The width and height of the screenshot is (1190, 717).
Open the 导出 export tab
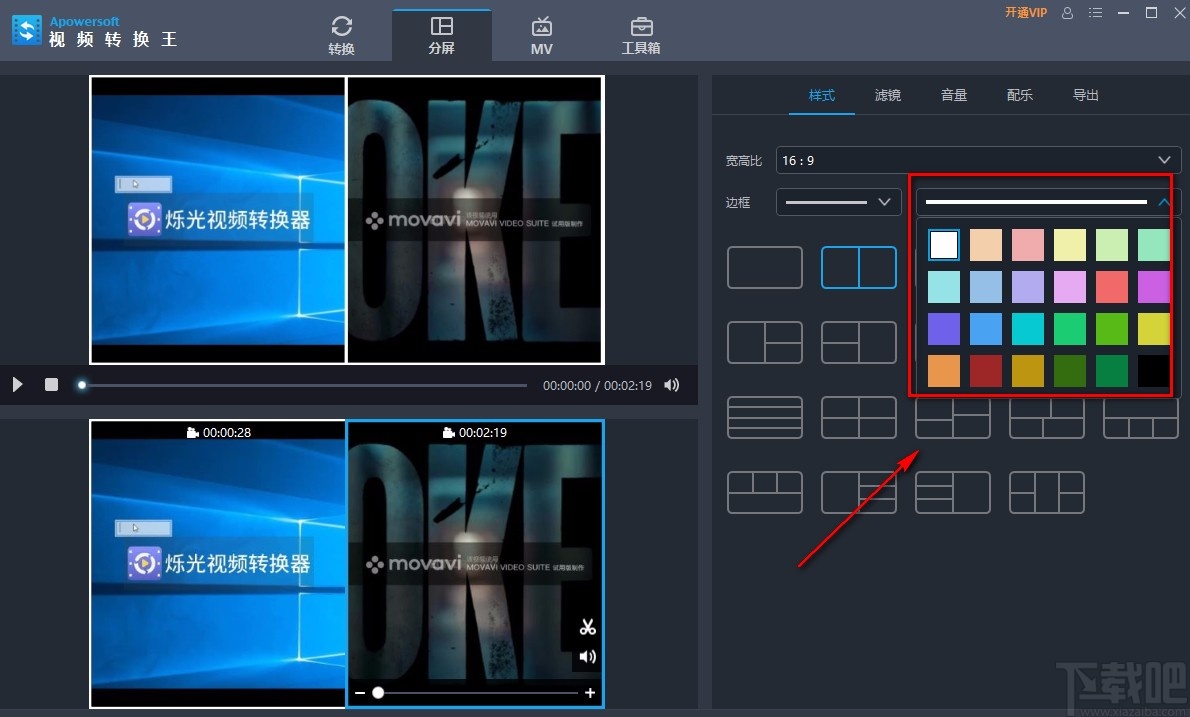pyautogui.click(x=1085, y=95)
